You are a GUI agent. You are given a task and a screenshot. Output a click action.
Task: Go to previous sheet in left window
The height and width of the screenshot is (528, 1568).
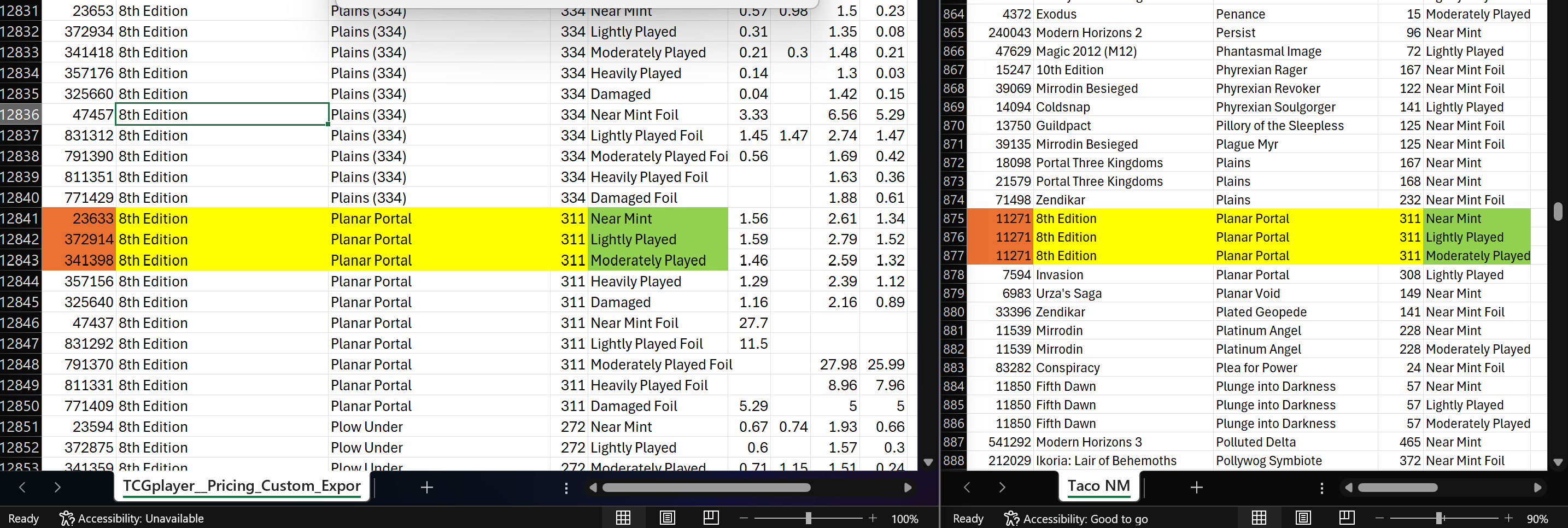click(22, 487)
